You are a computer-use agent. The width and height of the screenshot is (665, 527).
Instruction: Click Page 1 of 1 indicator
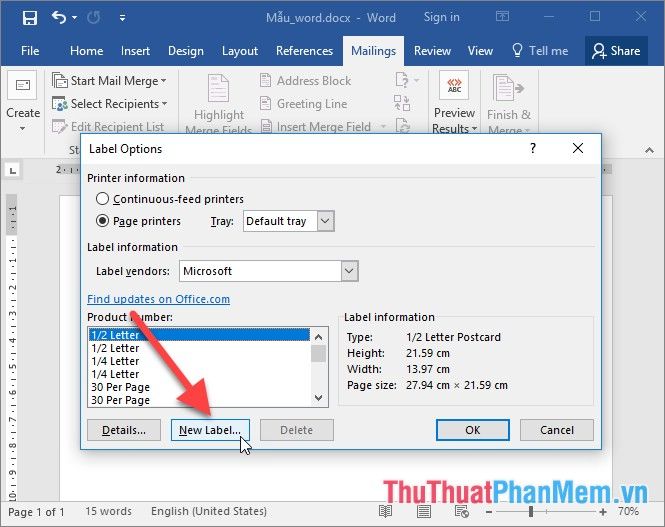coord(36,512)
